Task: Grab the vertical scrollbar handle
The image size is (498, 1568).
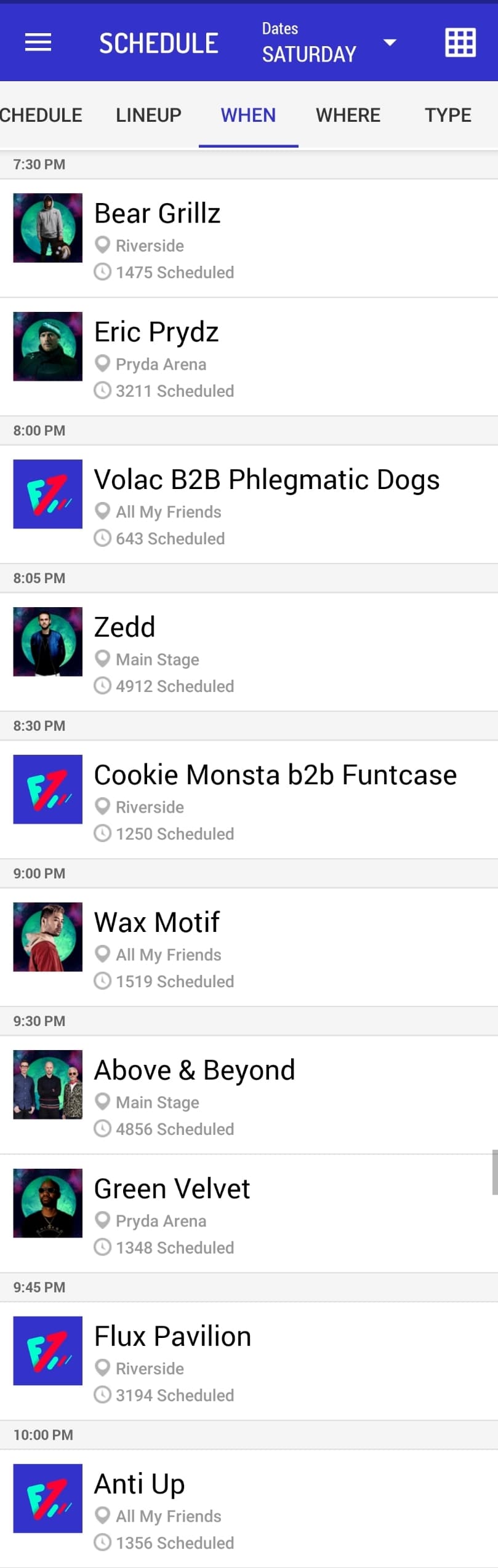Action: pos(494,1171)
